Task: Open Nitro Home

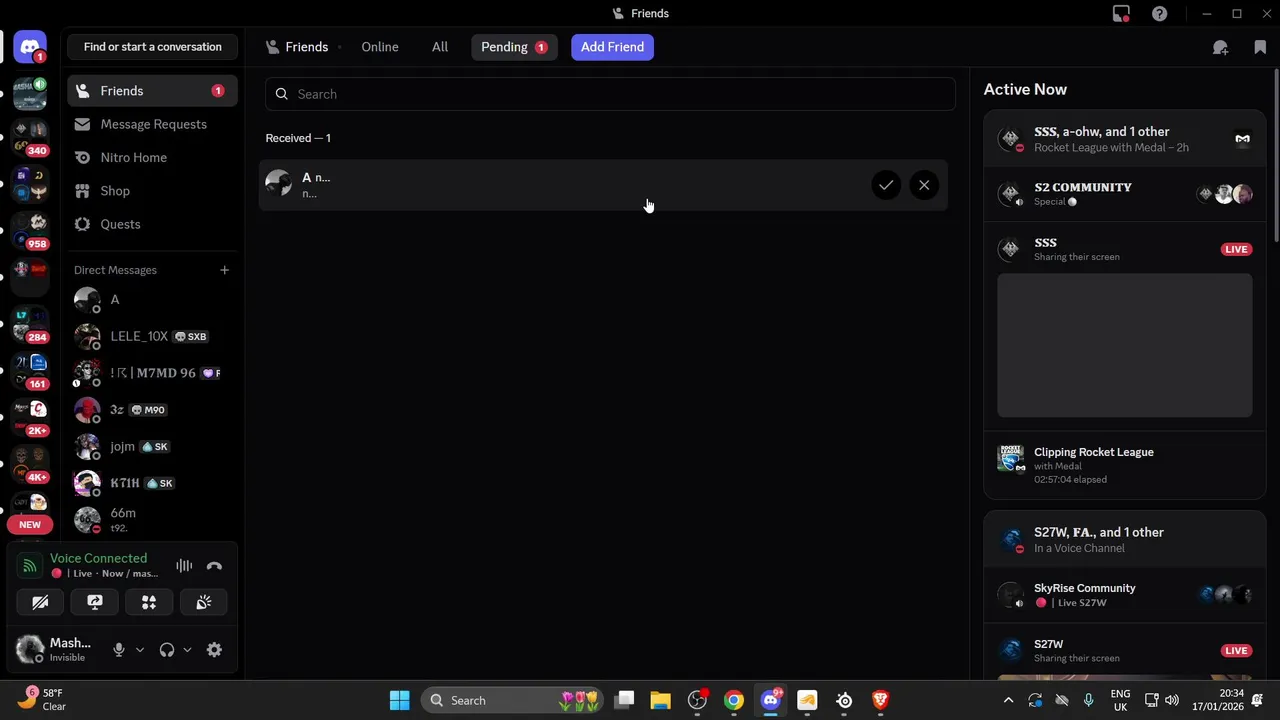Action: pos(153,157)
